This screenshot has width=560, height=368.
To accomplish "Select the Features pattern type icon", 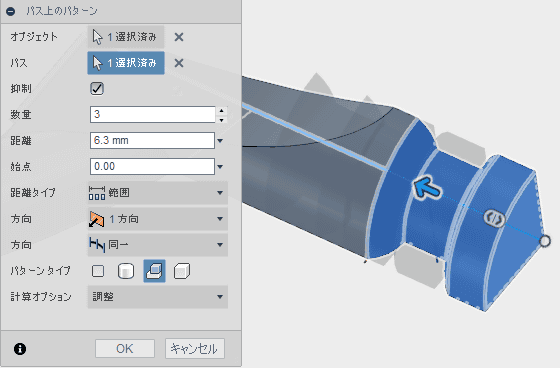I will [x=154, y=271].
